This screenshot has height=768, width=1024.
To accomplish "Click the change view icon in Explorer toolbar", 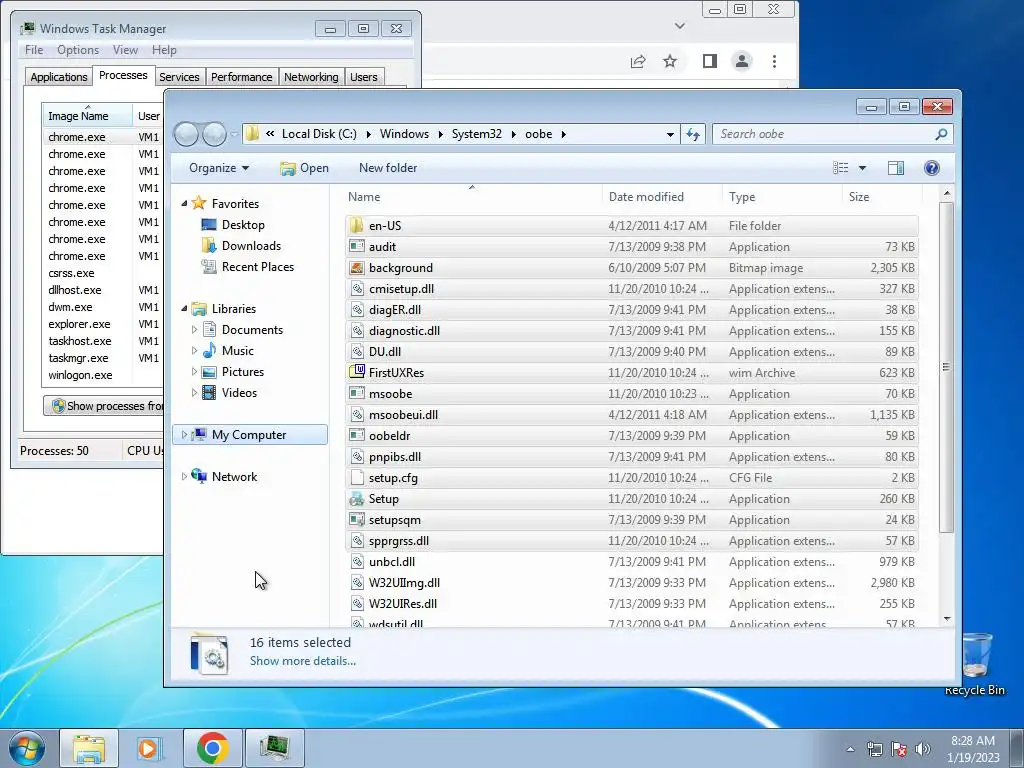I will coord(840,168).
